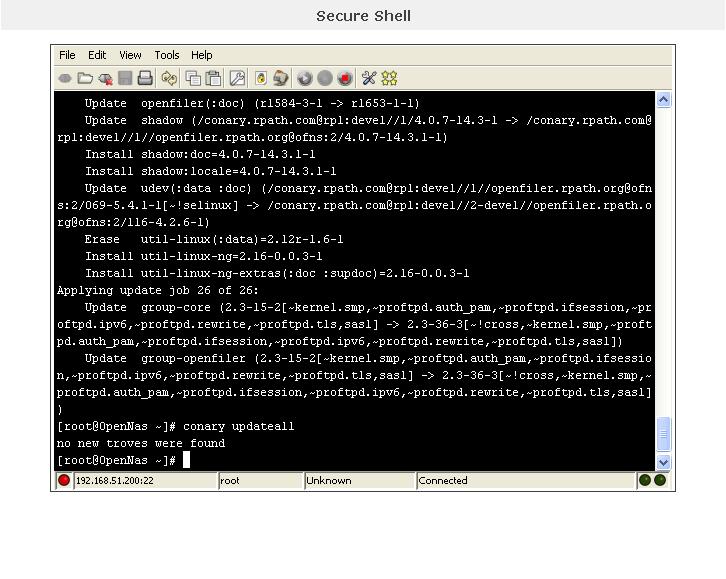Click 'Install util-linux-ng-extras' line
The width and height of the screenshot is (726, 579).
[277, 274]
